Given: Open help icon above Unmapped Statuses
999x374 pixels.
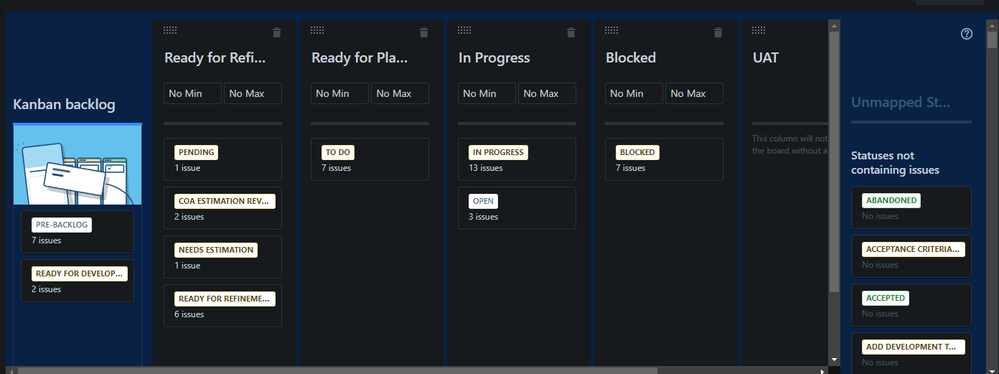Looking at the screenshot, I should pyautogui.click(x=967, y=34).
